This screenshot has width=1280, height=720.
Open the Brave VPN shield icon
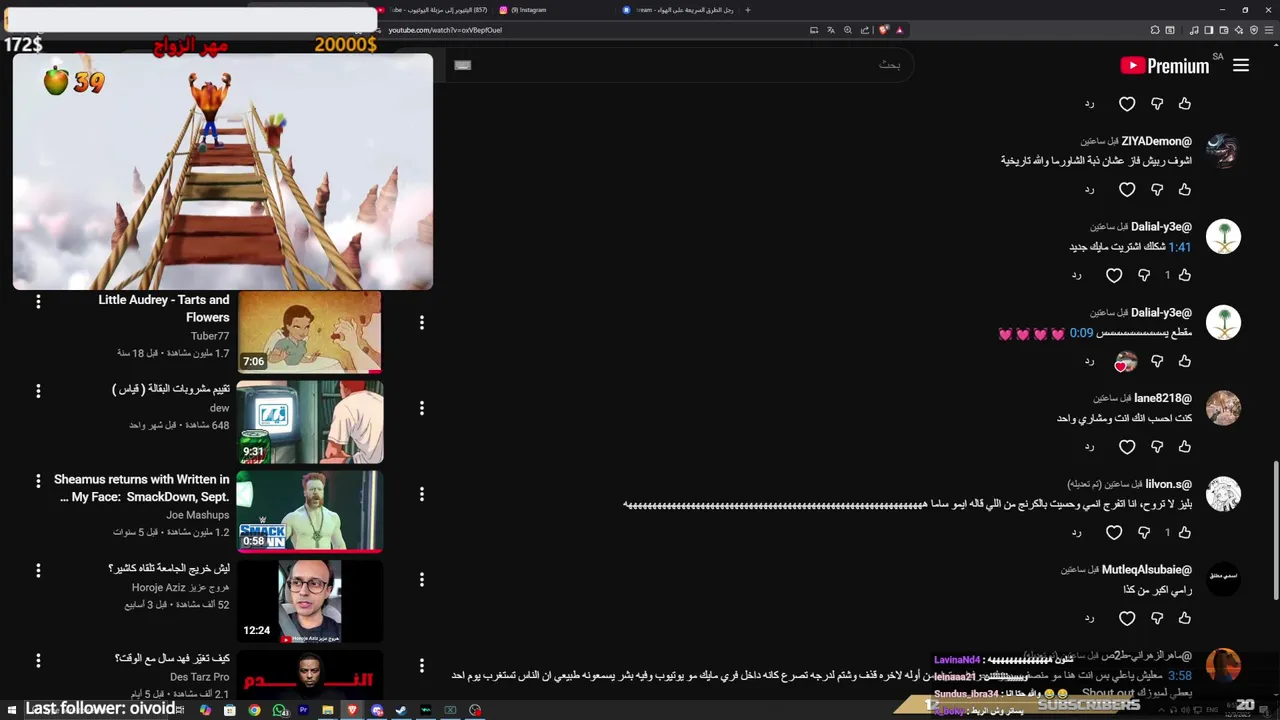[x=1254, y=30]
